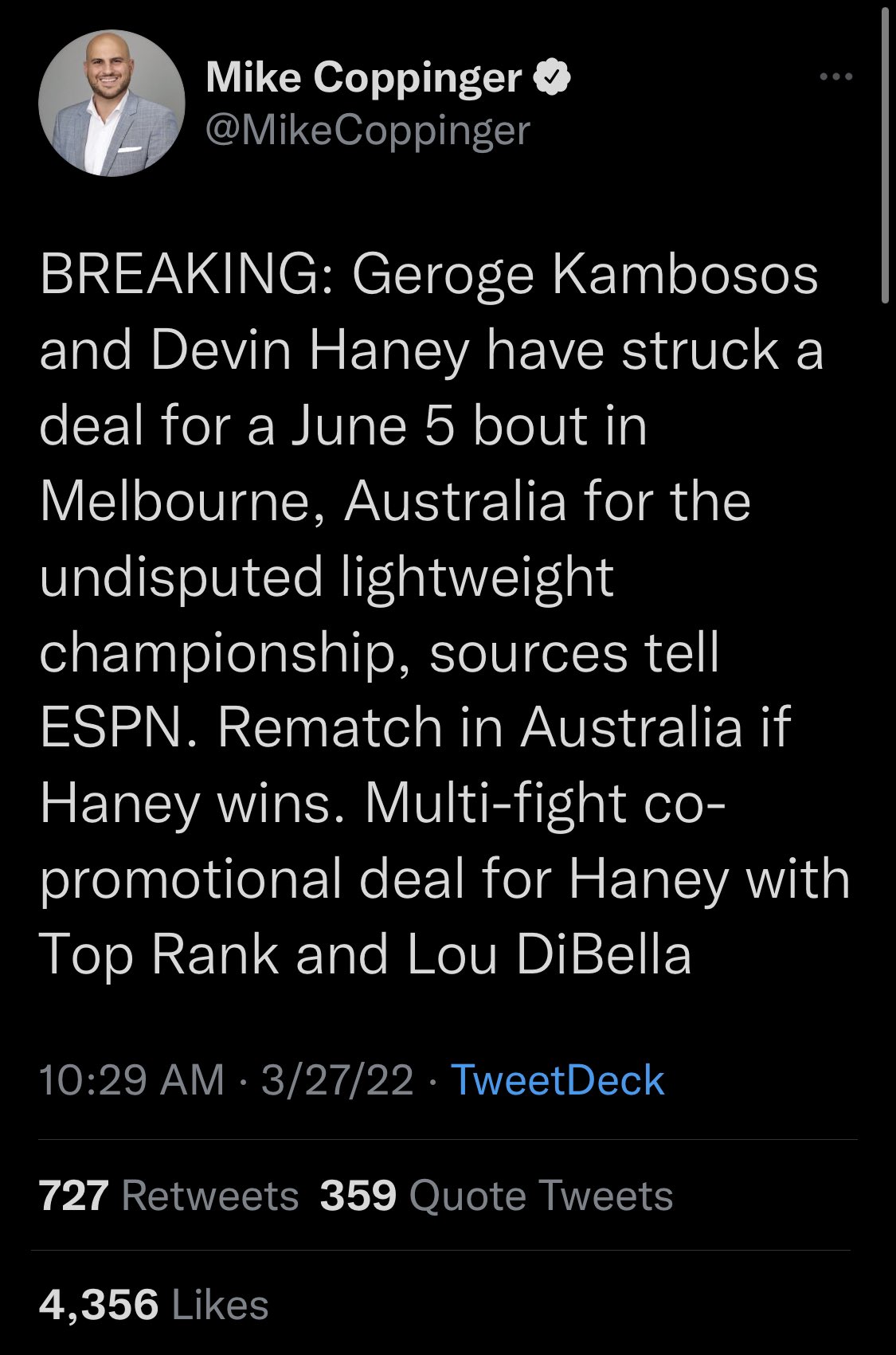This screenshot has height=1355, width=896.
Task: Click the word ESPN in the tweet
Action: tap(119, 727)
